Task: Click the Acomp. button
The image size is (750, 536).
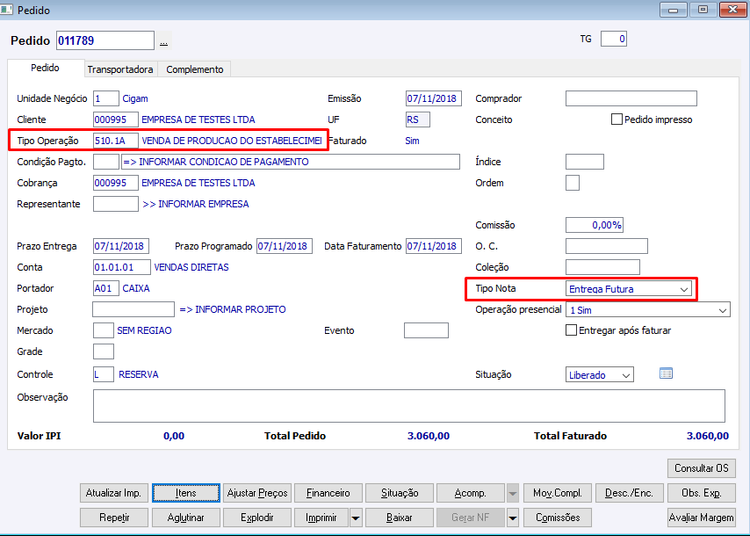Action: click(471, 493)
